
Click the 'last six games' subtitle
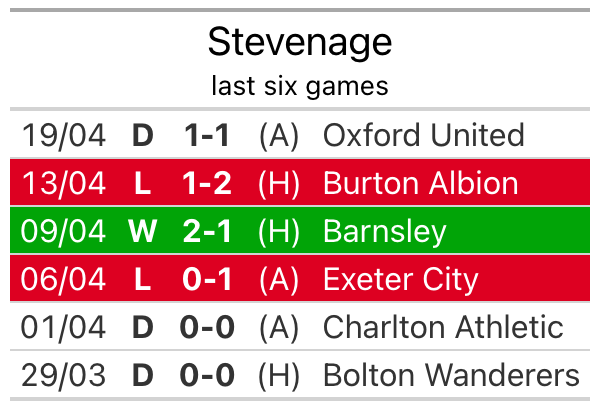click(300, 86)
